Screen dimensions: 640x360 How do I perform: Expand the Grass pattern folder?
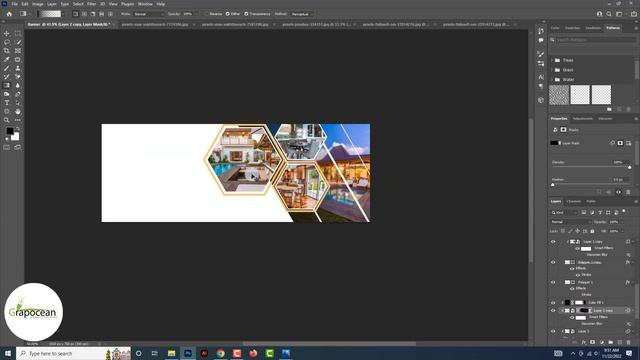(x=552, y=70)
